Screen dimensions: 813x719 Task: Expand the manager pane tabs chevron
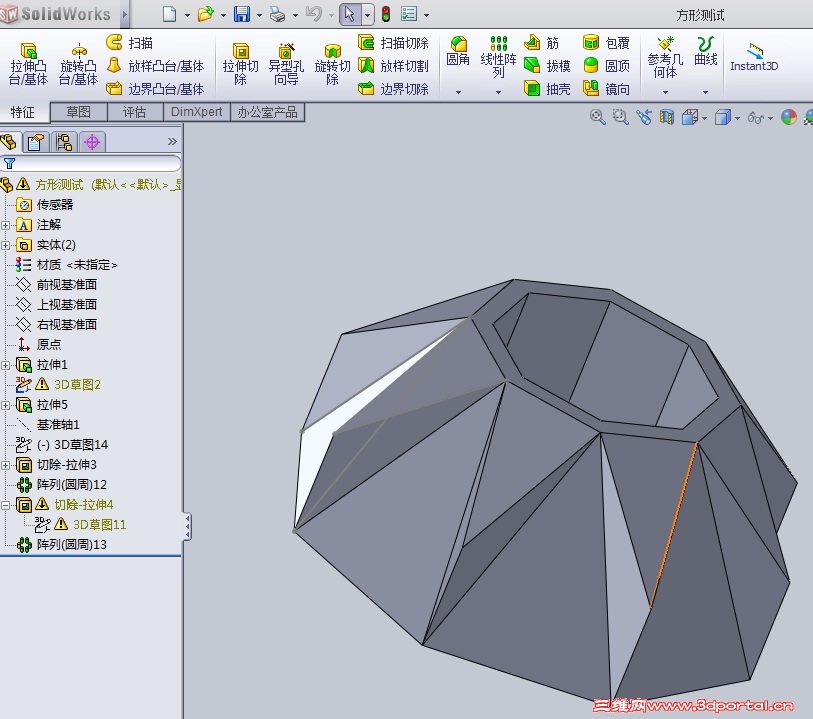click(x=172, y=141)
